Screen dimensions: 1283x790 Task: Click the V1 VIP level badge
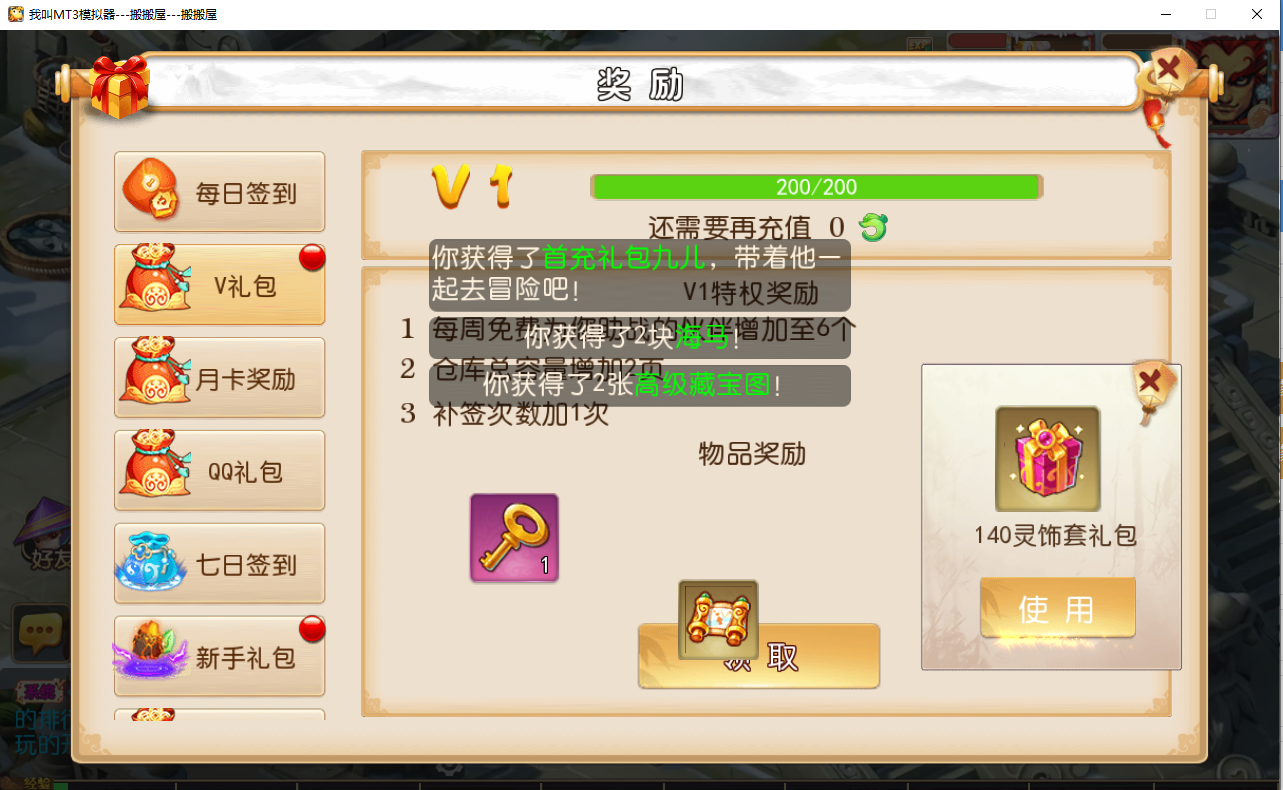(473, 187)
